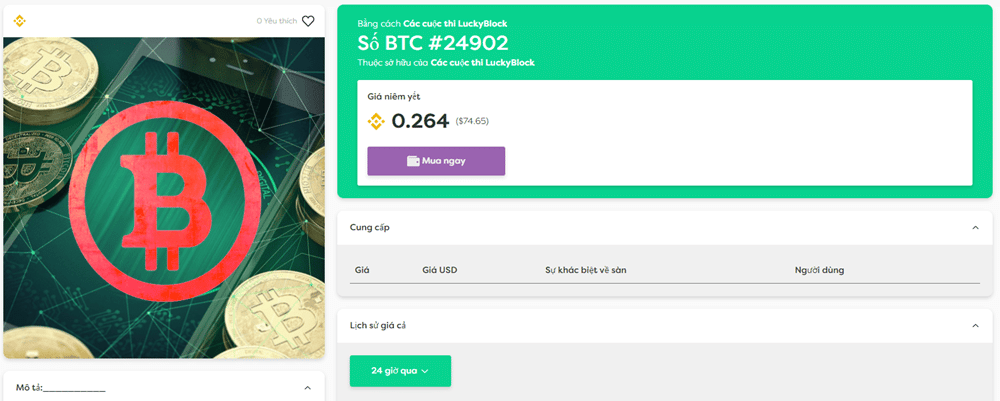Viewport: 1000px width, 401px height.
Task: Click the ($74.65) USD price text
Action: (x=472, y=121)
